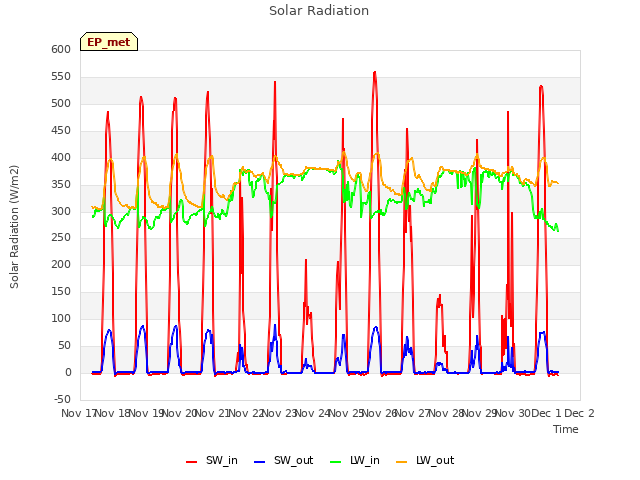This screenshot has width=640, height=480.
Task: Click the Dec 2 x-axis label
Action: point(579,413)
